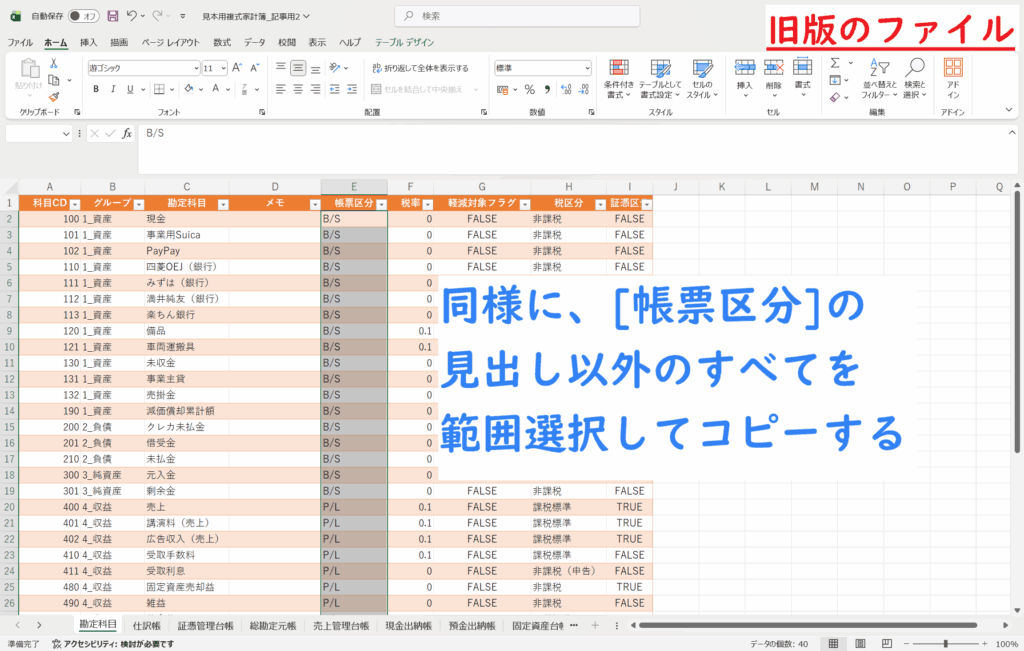Click the Save icon in title bar

[112, 16]
